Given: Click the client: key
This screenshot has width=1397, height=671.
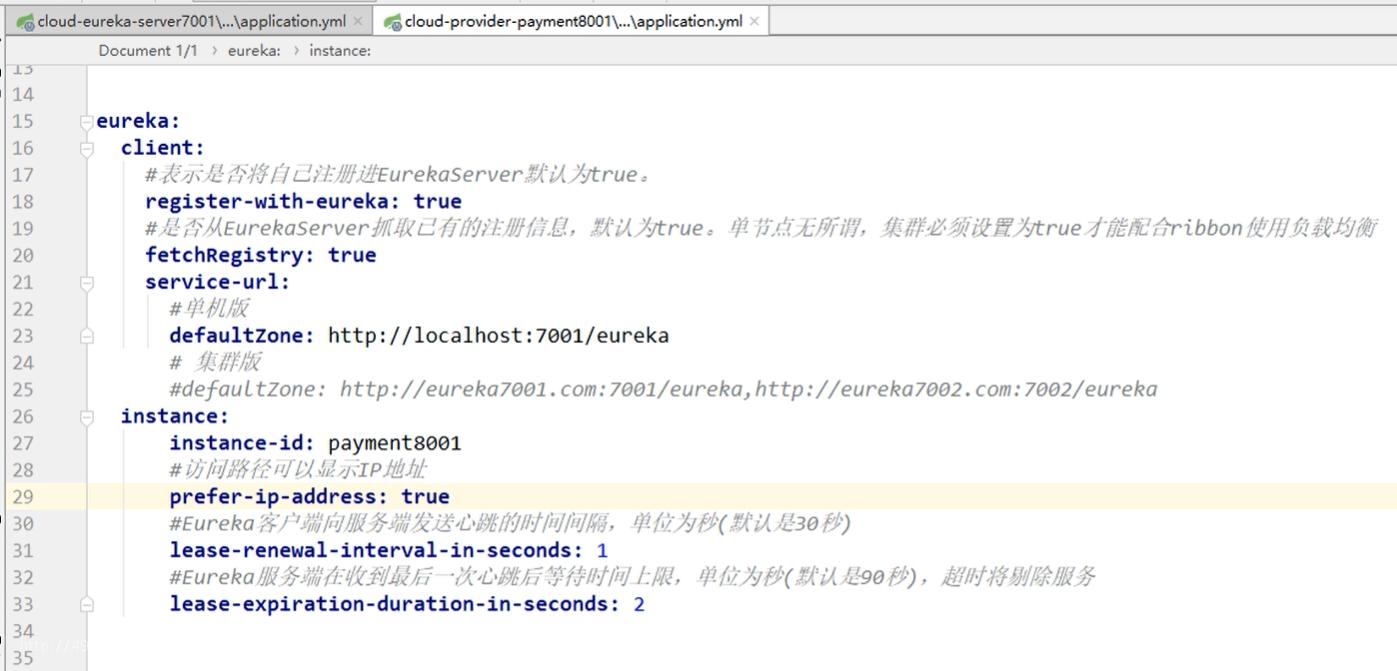Looking at the screenshot, I should click(x=162, y=148).
